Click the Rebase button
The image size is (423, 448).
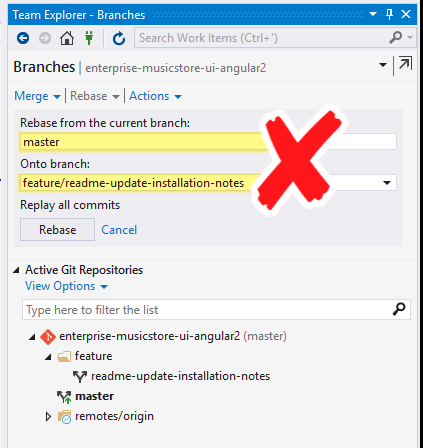57,230
